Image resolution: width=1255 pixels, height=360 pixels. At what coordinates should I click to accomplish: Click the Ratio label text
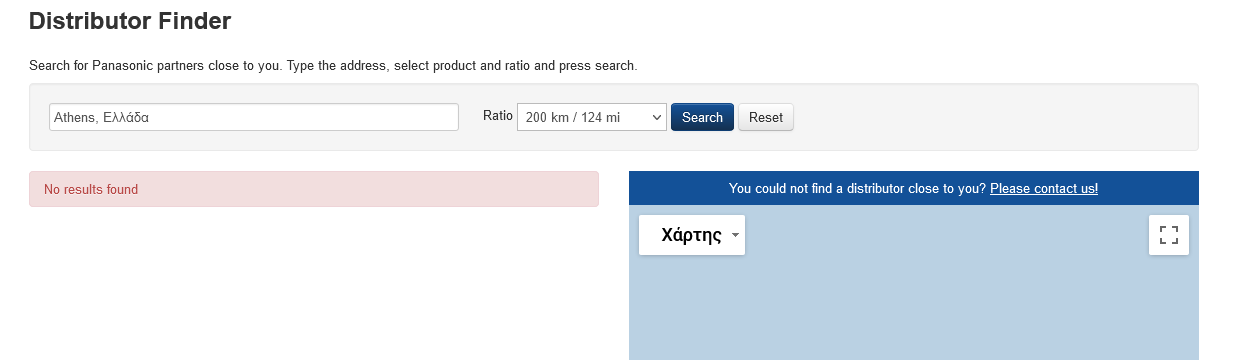497,116
